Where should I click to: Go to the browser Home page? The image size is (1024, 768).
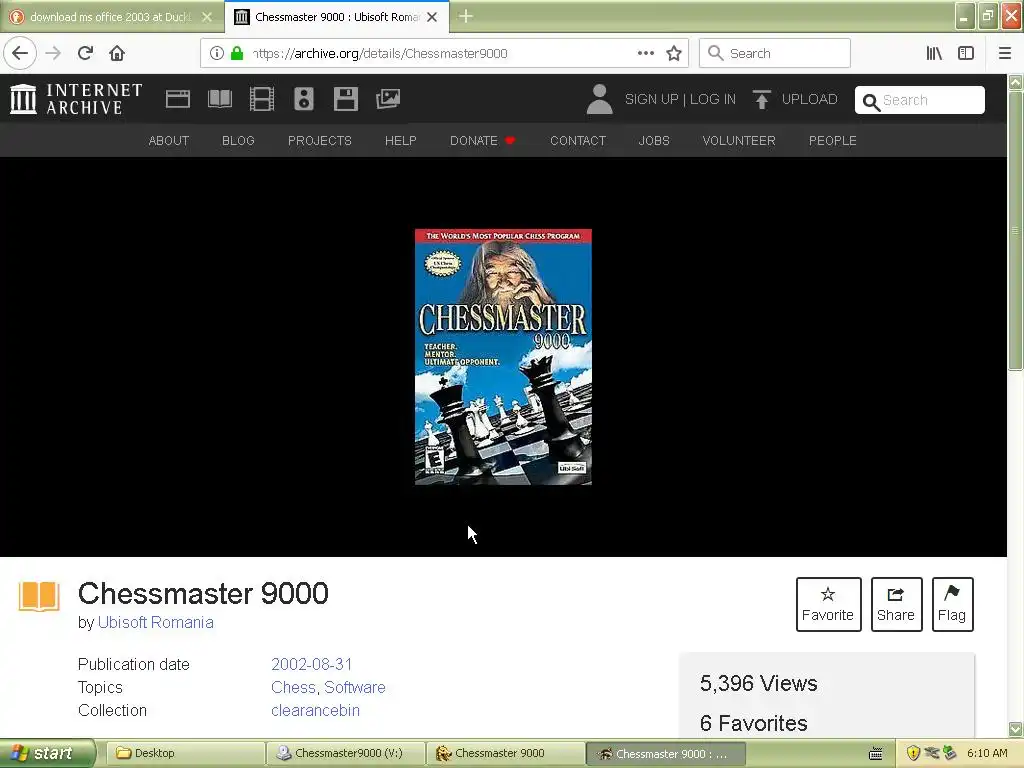coord(117,53)
